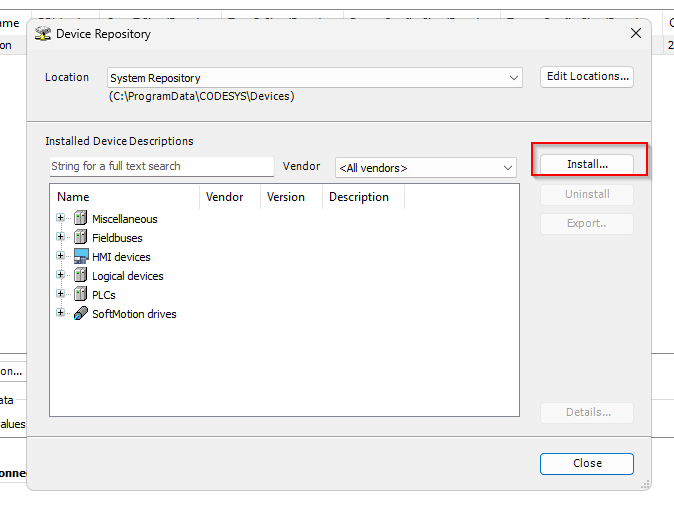Click the Miscellaneous device category icon
The image size is (674, 512).
[x=80, y=219]
